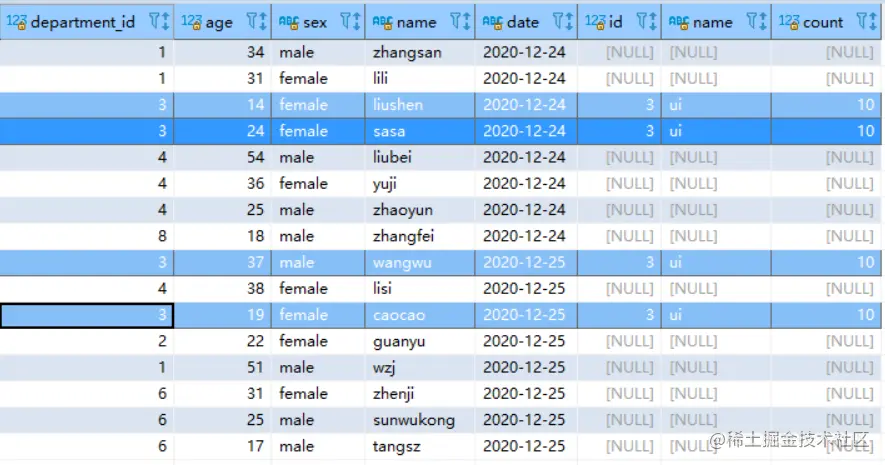The height and width of the screenshot is (465, 885).
Task: Click the ABC type icon of the name column left of date
Action: click(382, 23)
